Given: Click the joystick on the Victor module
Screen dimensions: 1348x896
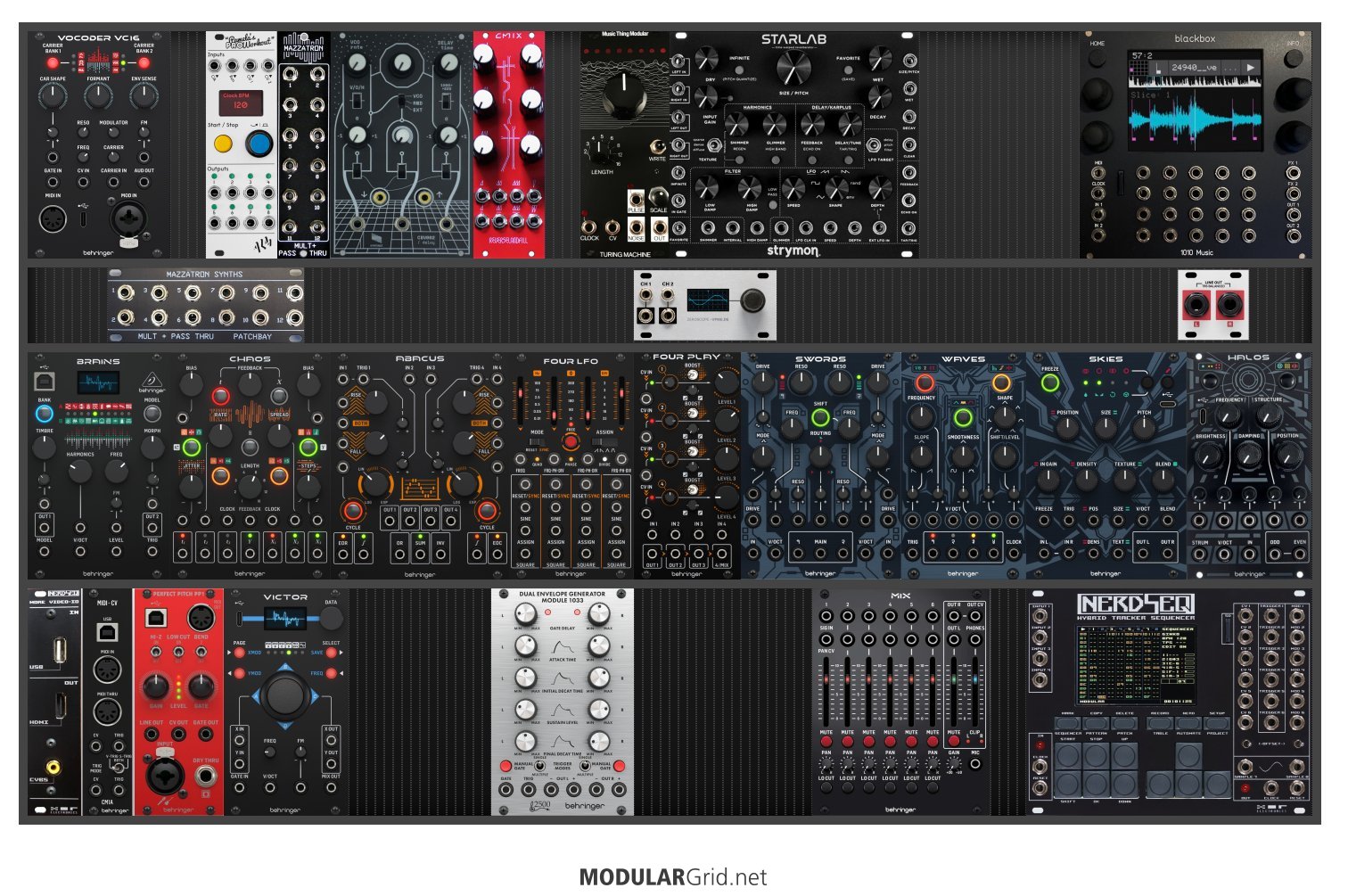Looking at the screenshot, I should coord(285,696).
